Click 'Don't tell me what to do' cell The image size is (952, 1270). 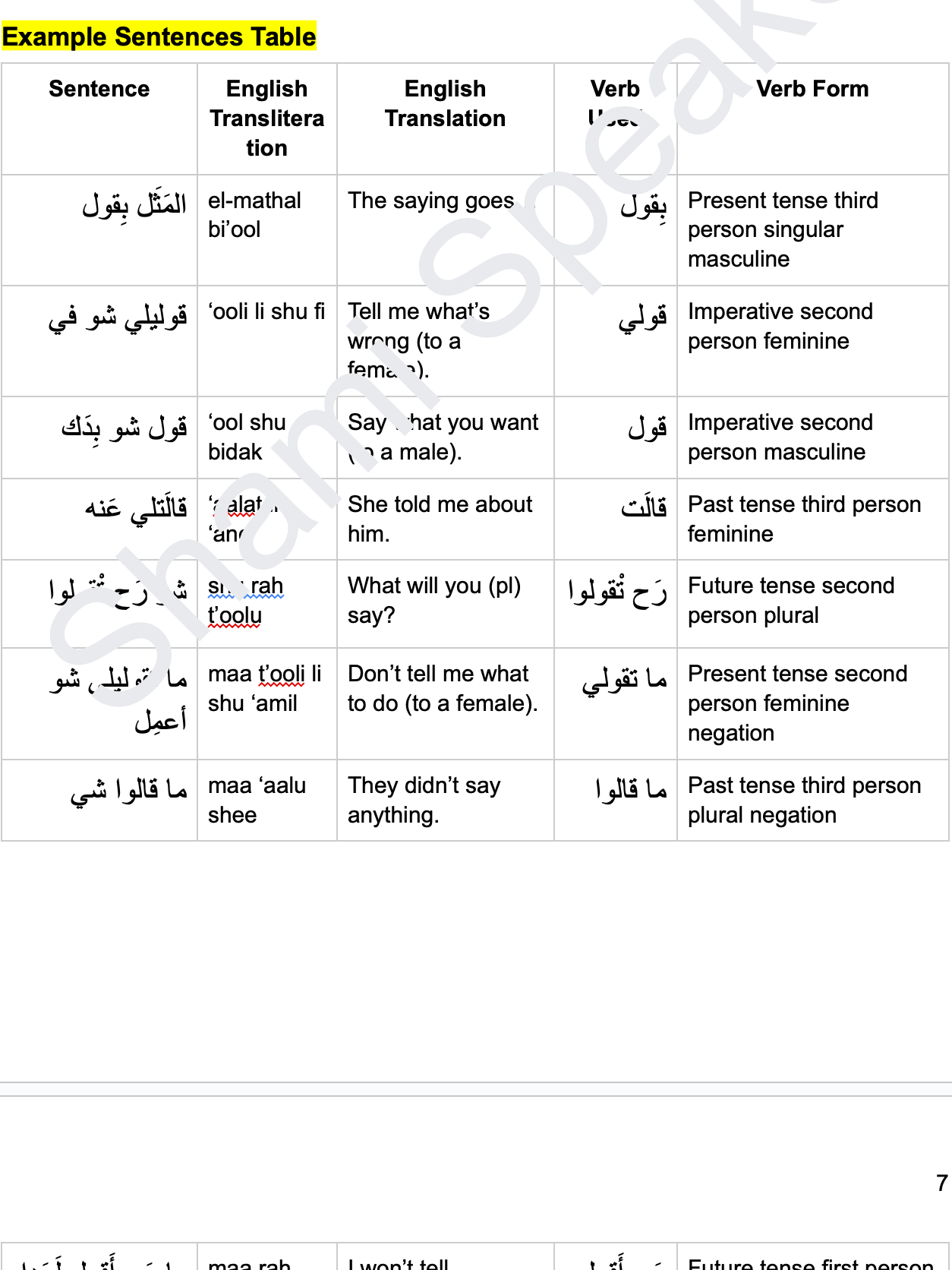(x=442, y=688)
